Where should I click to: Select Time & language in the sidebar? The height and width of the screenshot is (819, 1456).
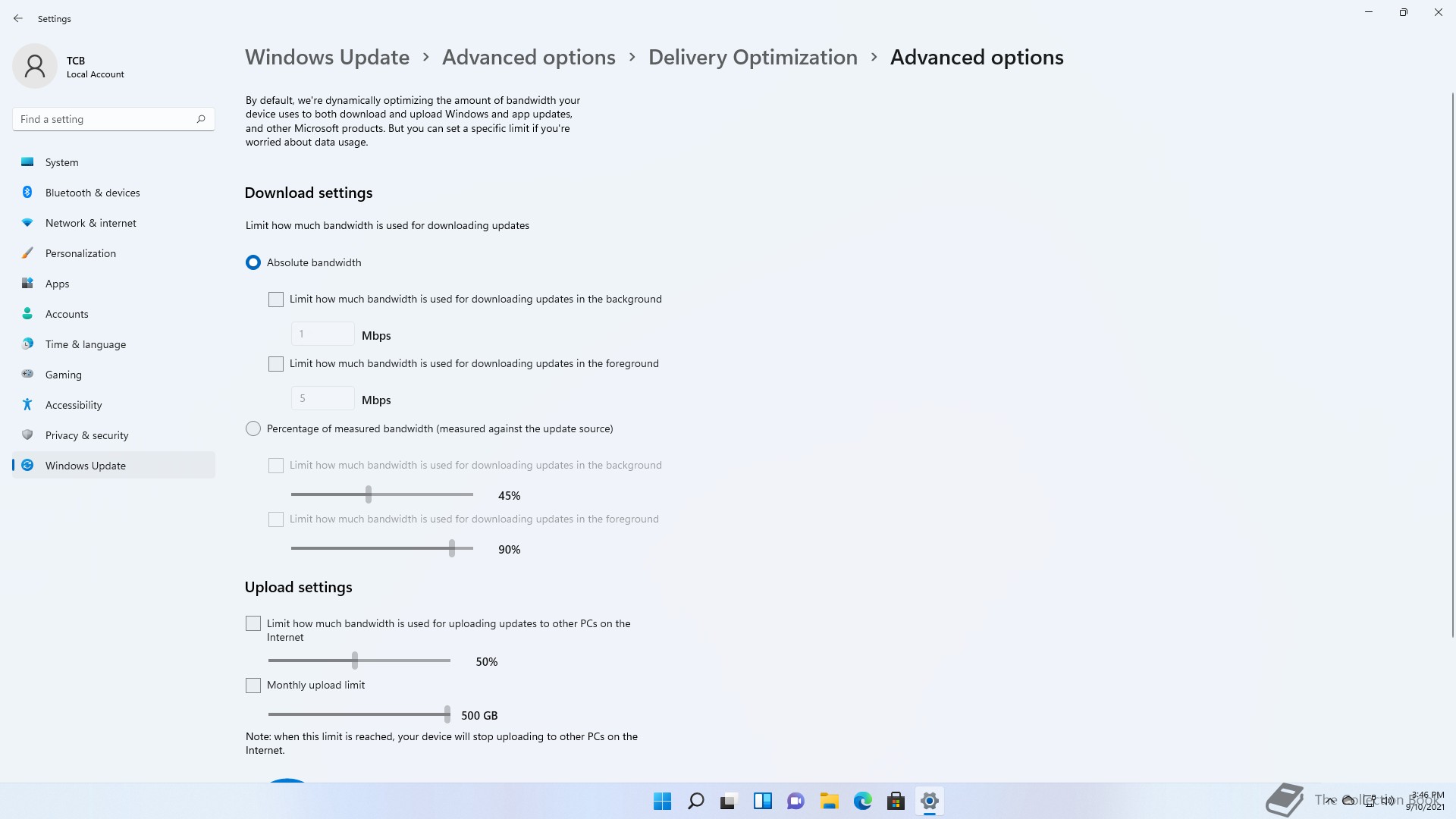[x=114, y=344]
